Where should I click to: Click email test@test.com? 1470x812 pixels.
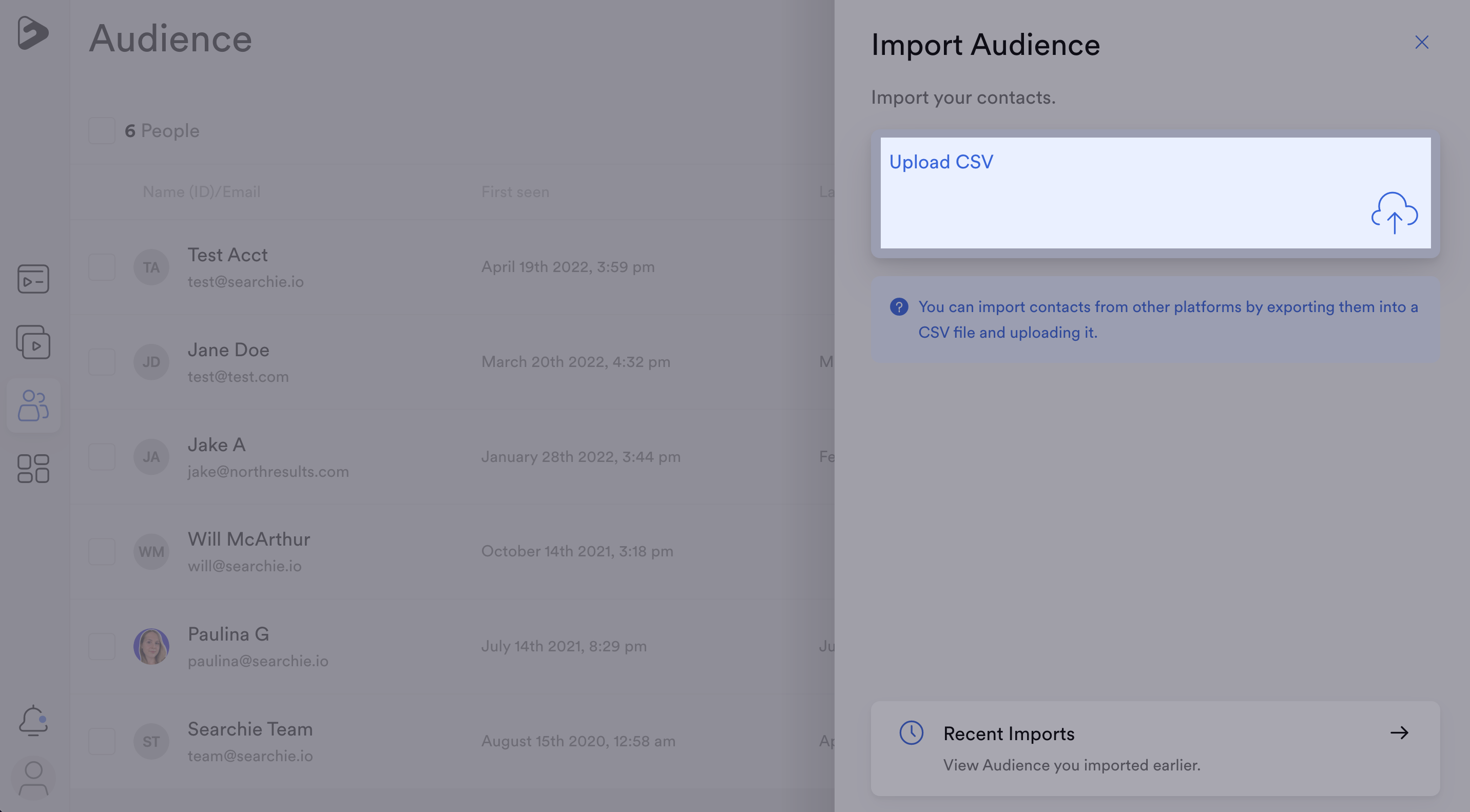coord(238,377)
